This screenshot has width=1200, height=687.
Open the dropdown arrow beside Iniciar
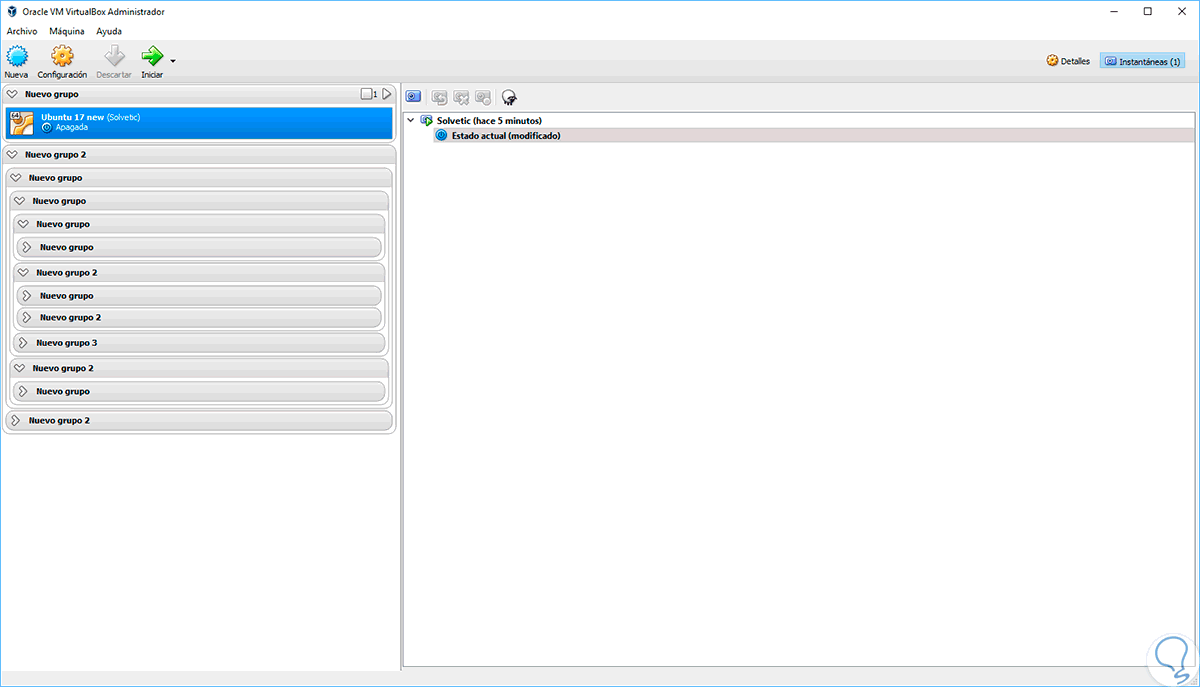click(x=173, y=62)
